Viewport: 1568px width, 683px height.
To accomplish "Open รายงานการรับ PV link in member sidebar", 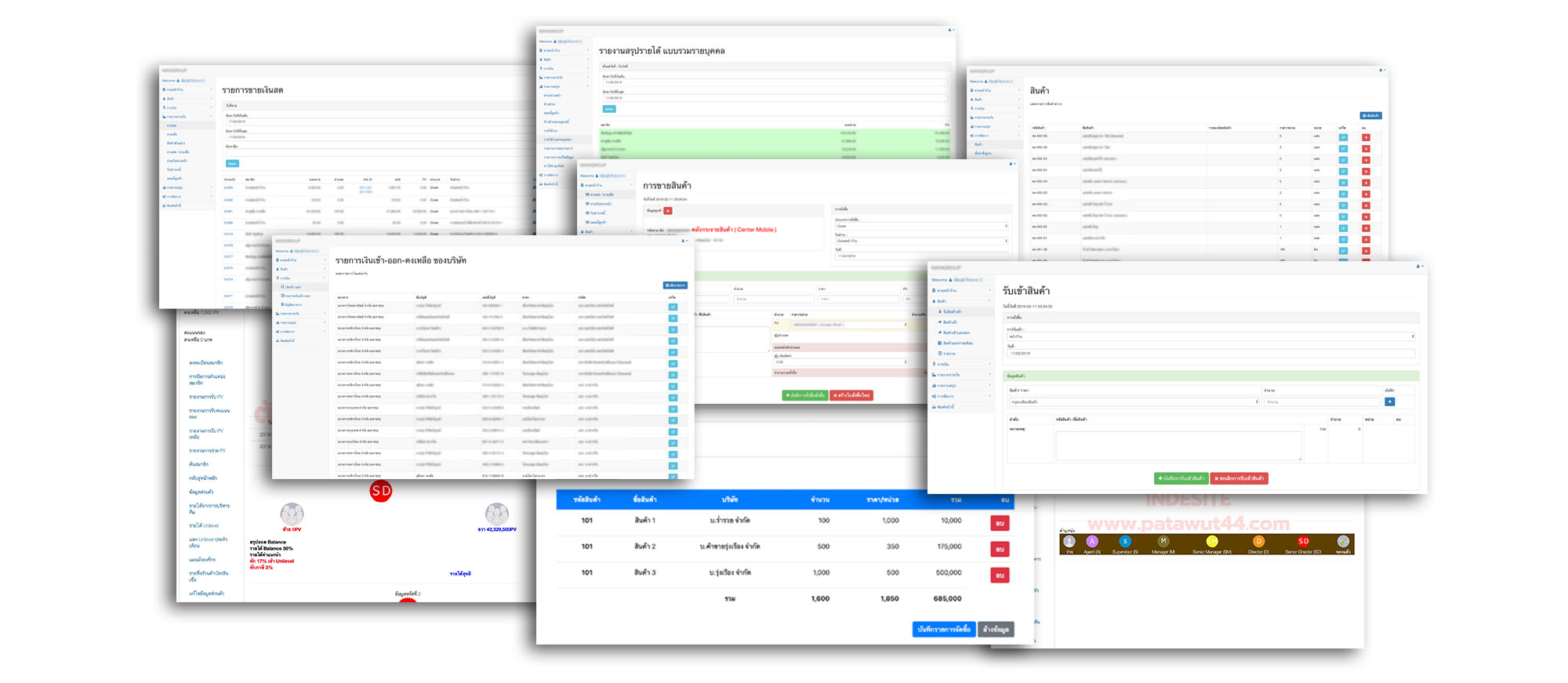I will (x=206, y=397).
